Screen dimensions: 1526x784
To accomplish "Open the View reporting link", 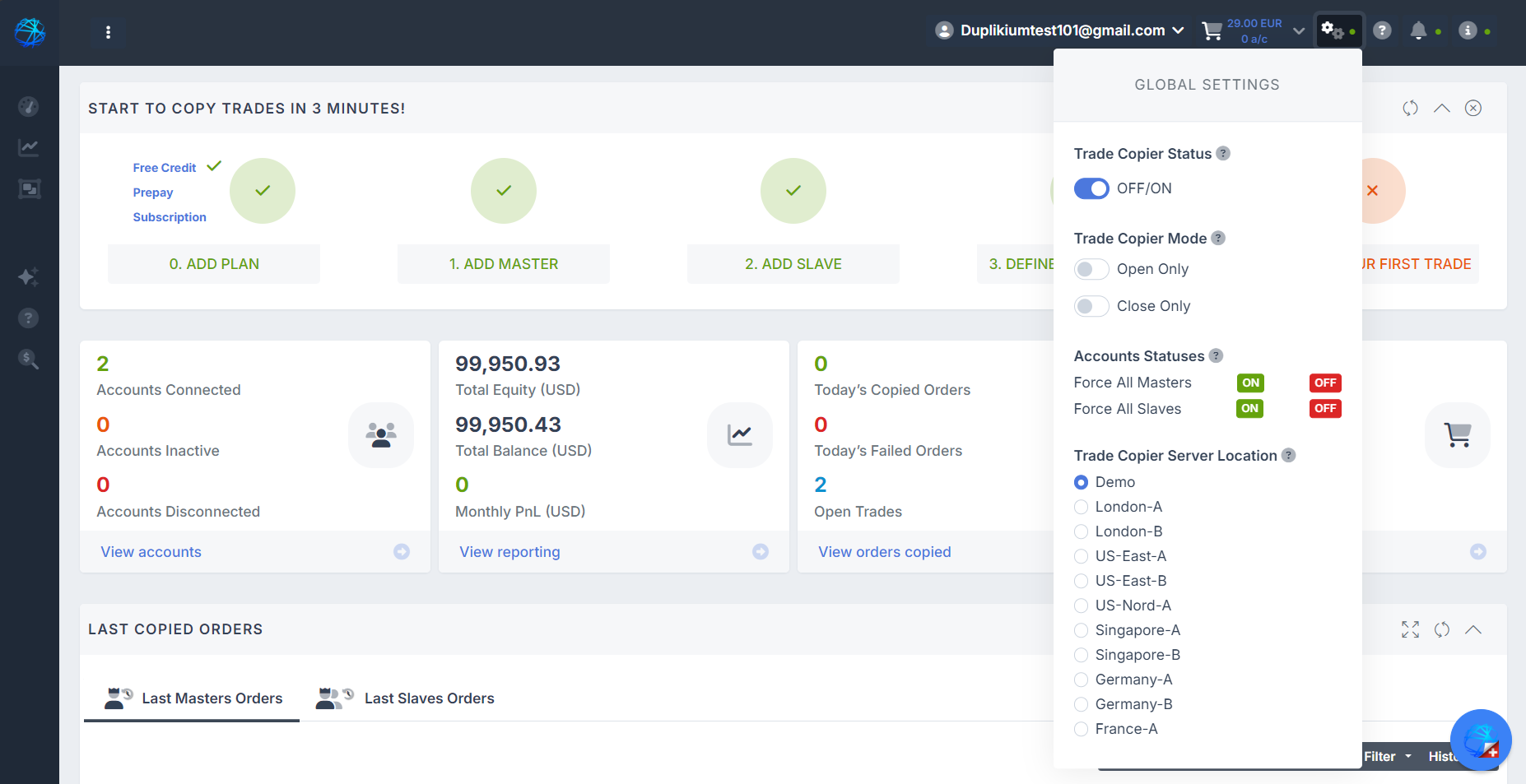I will point(509,552).
